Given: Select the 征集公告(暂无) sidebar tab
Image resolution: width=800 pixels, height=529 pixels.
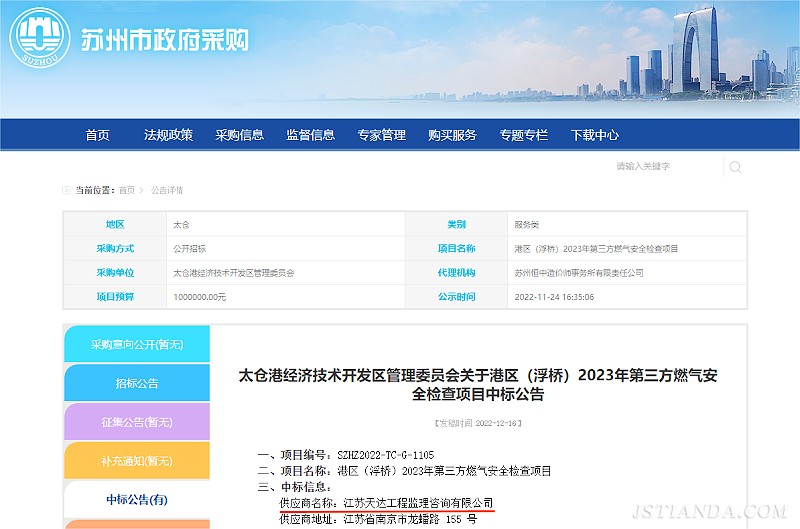Looking at the screenshot, I should [x=137, y=422].
